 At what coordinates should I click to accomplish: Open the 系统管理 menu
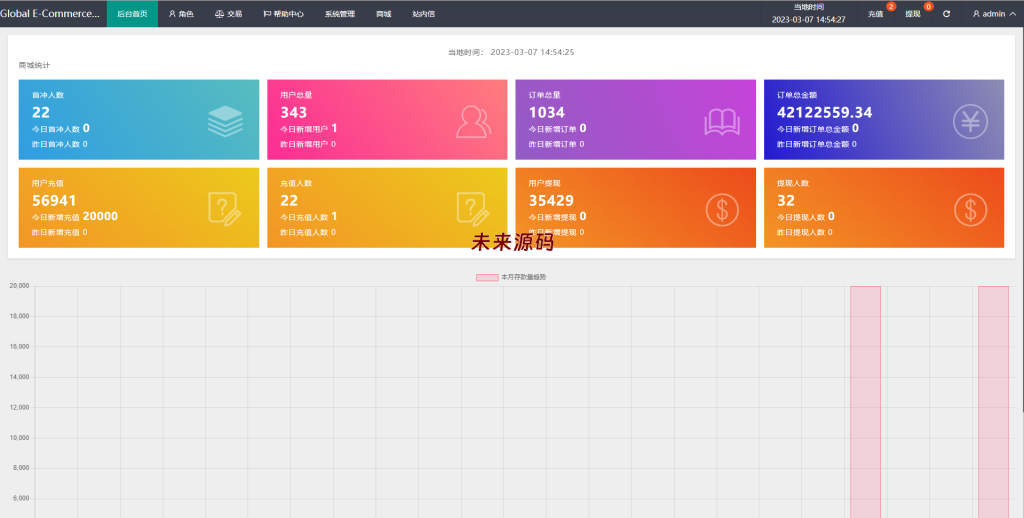click(340, 14)
